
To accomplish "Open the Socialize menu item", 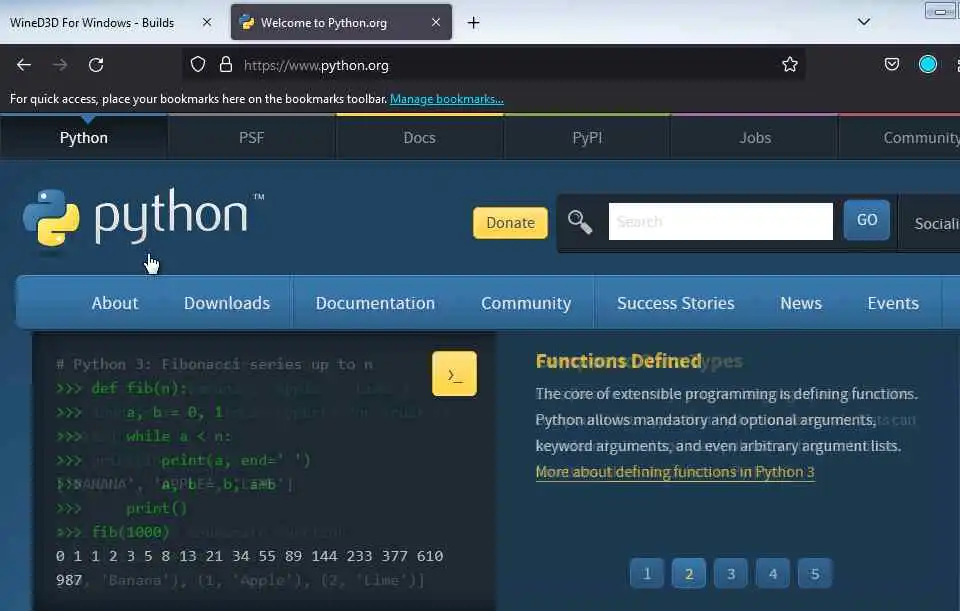I will pos(936,223).
